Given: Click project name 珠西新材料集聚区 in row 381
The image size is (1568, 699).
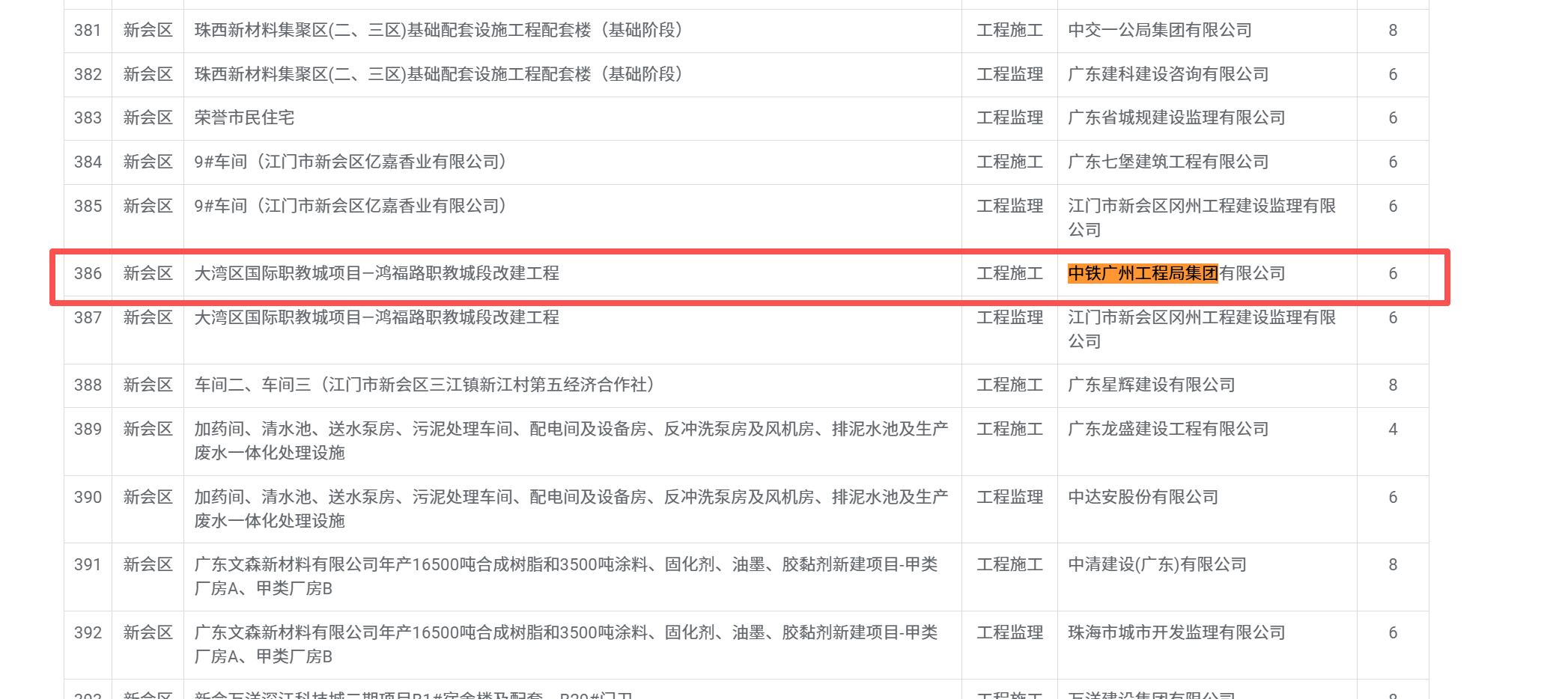Looking at the screenshot, I should (439, 31).
